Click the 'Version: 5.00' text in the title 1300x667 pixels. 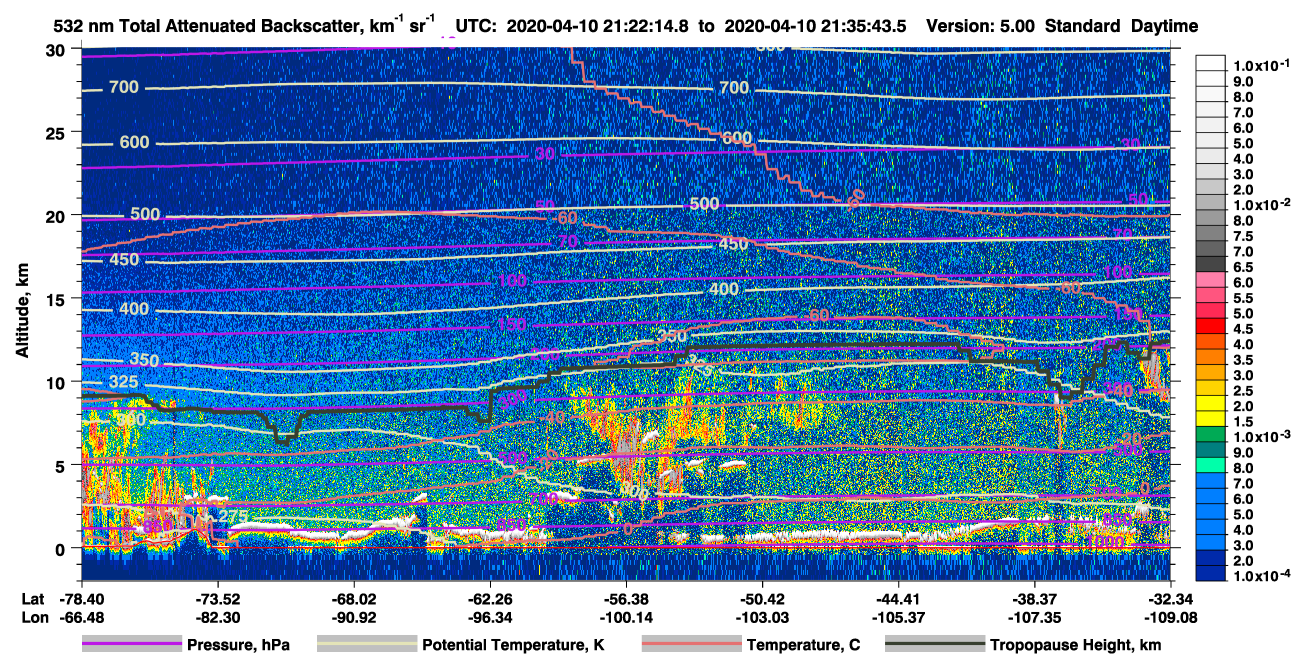[982, 26]
